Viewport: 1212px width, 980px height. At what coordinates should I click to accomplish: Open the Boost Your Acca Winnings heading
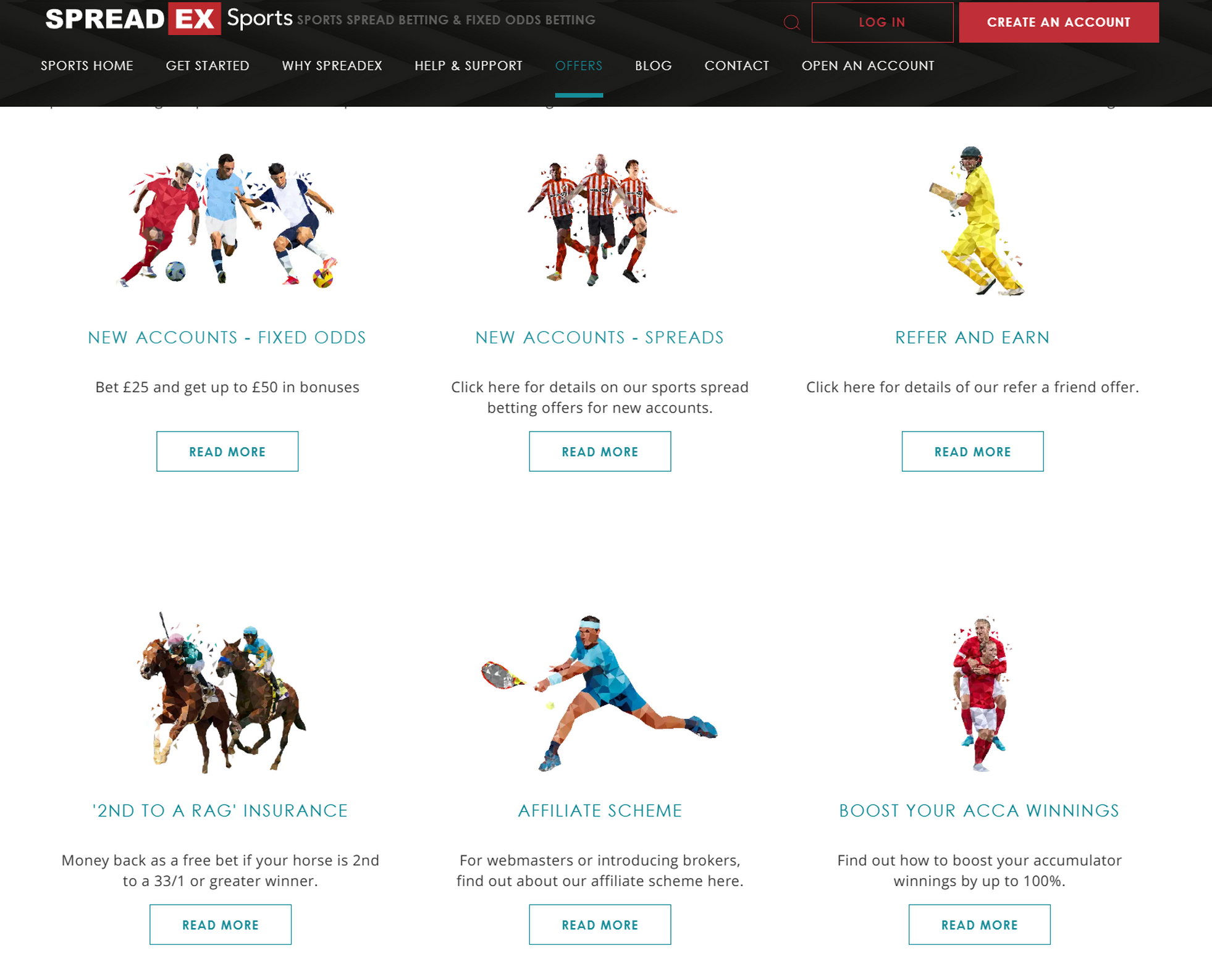(x=979, y=810)
